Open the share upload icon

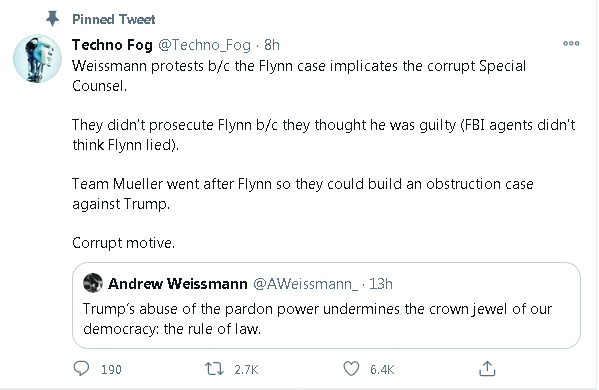coord(487,368)
